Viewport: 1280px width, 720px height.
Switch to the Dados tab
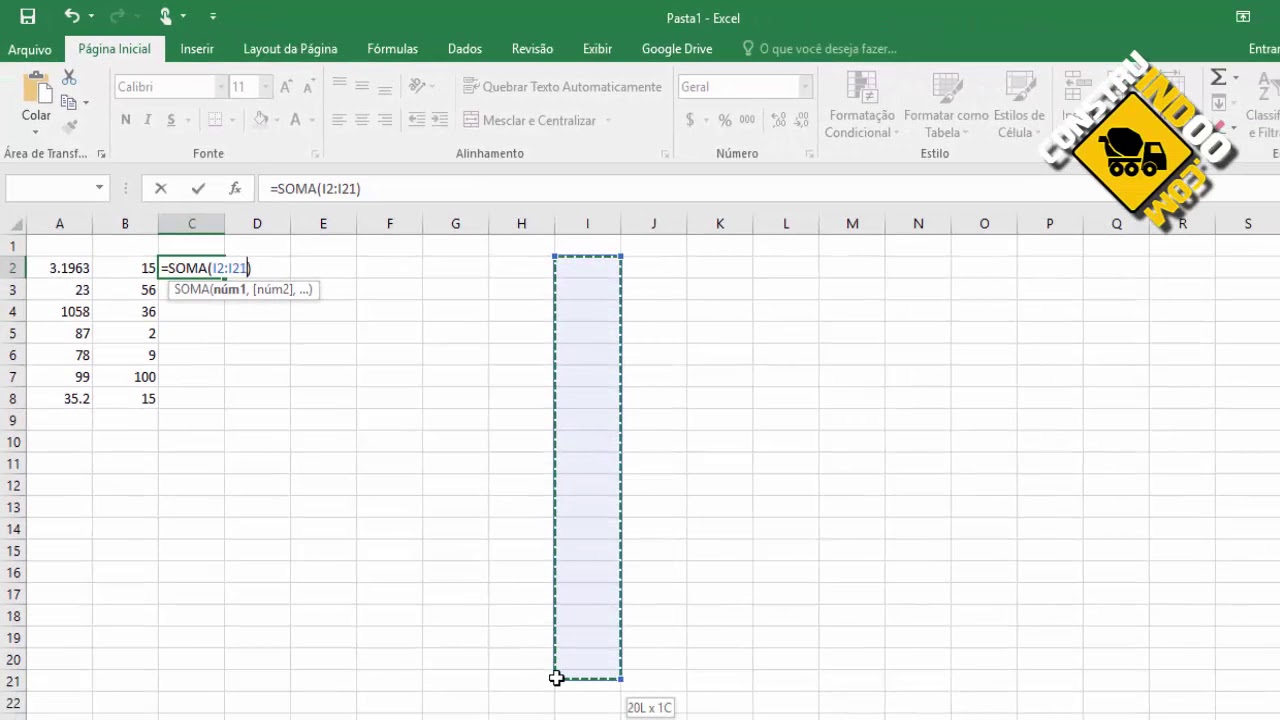point(465,49)
